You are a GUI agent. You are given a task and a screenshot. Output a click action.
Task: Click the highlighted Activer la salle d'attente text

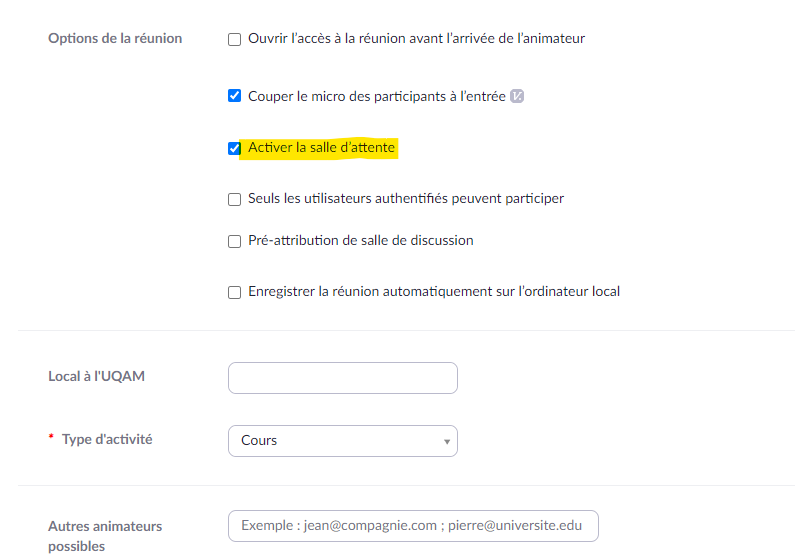pos(321,147)
